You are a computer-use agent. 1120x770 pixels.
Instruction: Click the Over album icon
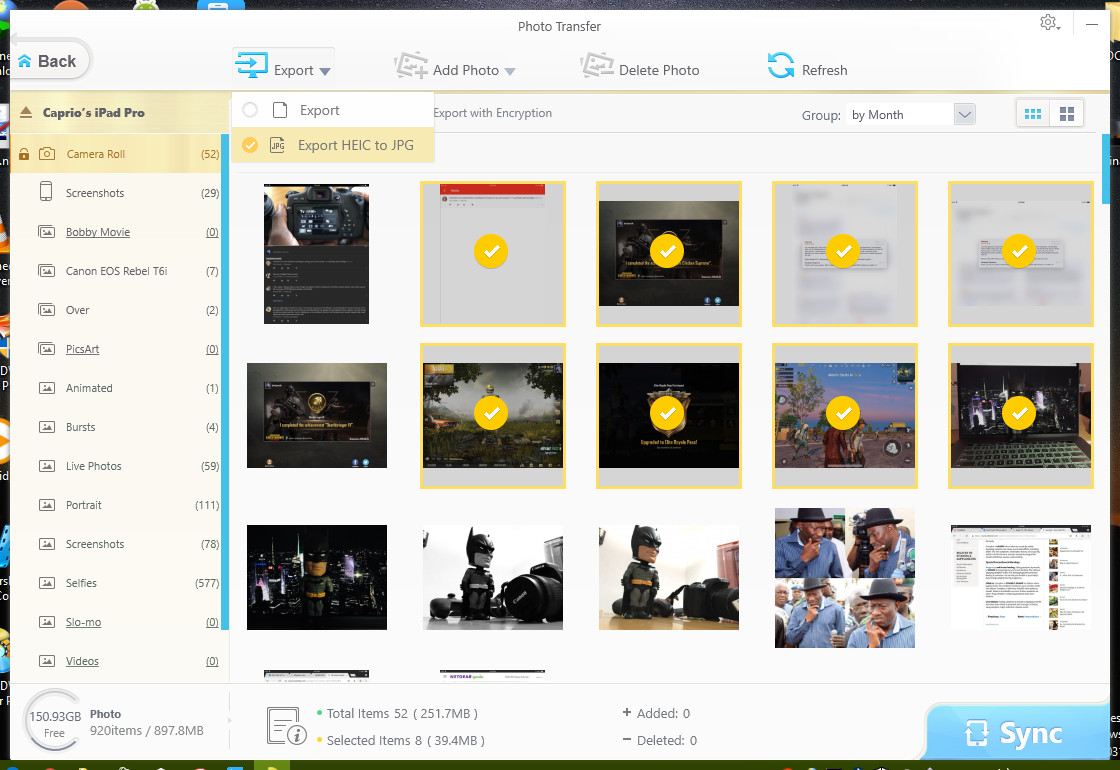46,310
